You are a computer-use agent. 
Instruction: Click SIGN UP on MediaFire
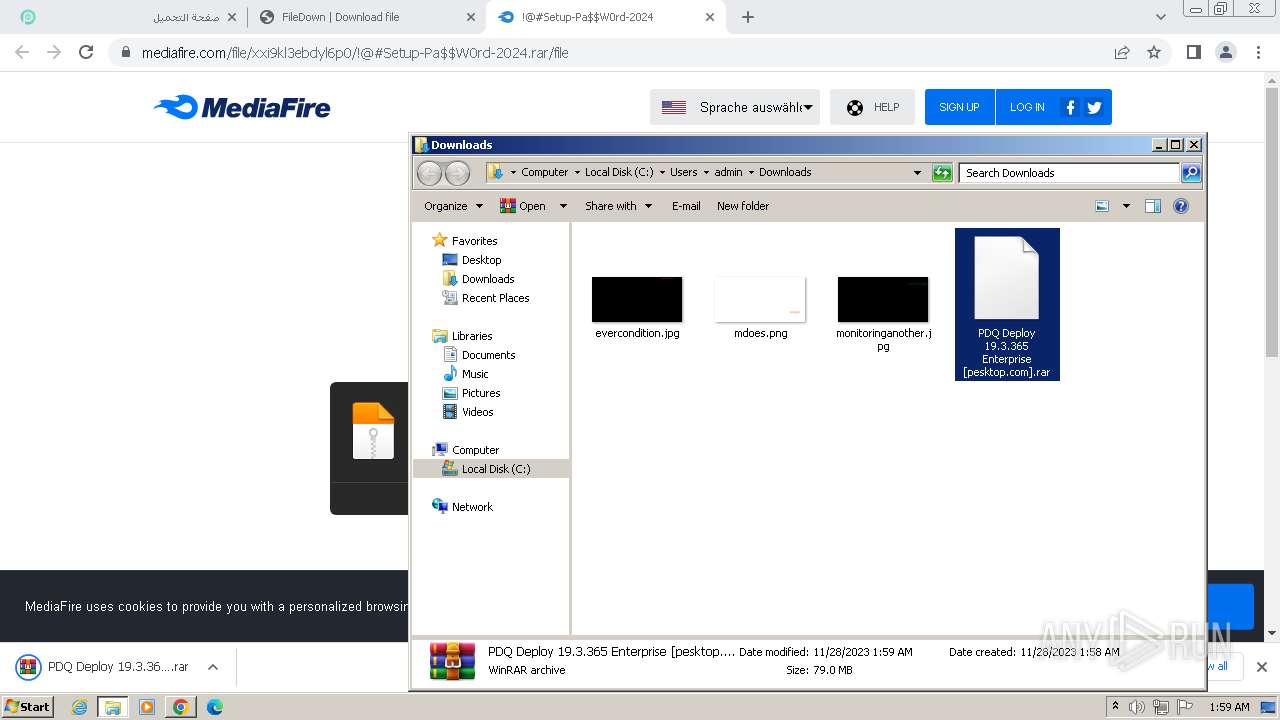(x=959, y=107)
